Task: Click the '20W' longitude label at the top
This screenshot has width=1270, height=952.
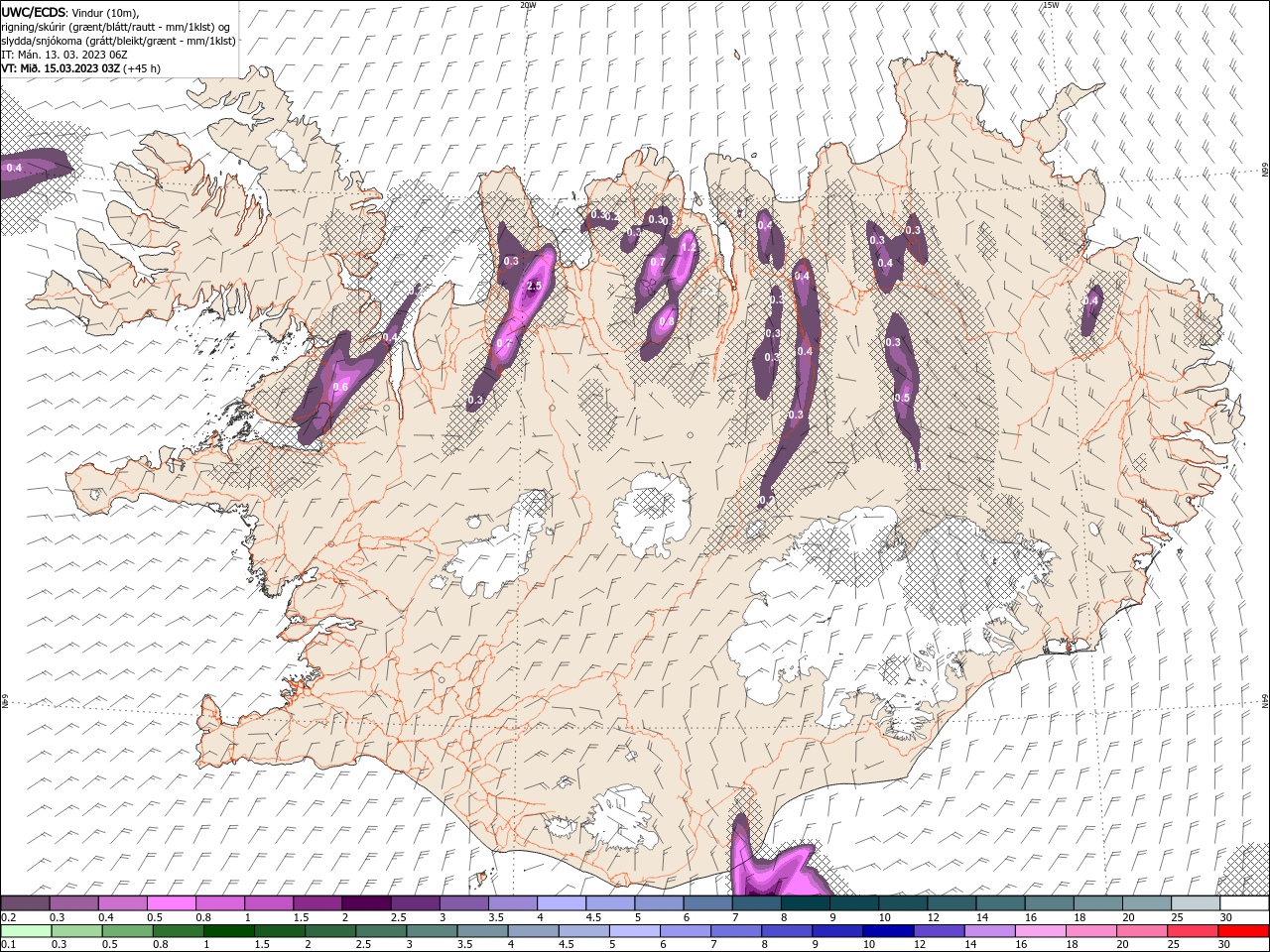Action: click(528, 5)
